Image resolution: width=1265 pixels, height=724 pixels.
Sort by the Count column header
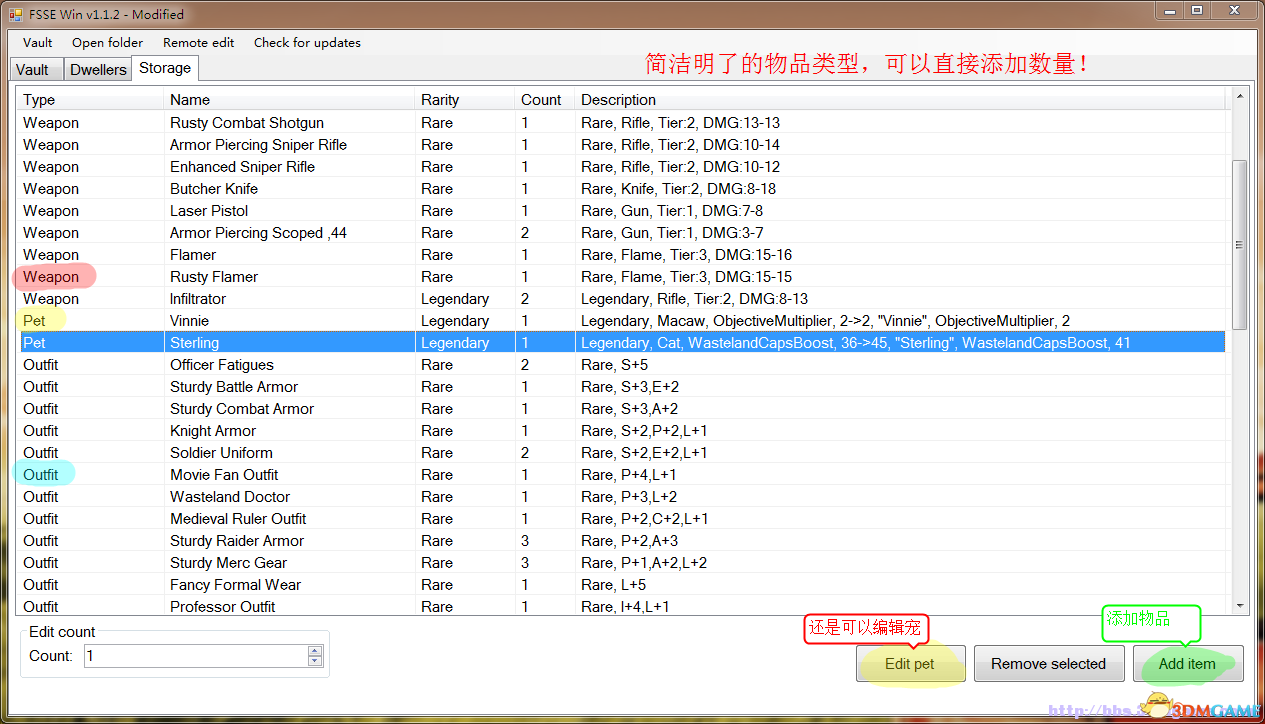544,99
